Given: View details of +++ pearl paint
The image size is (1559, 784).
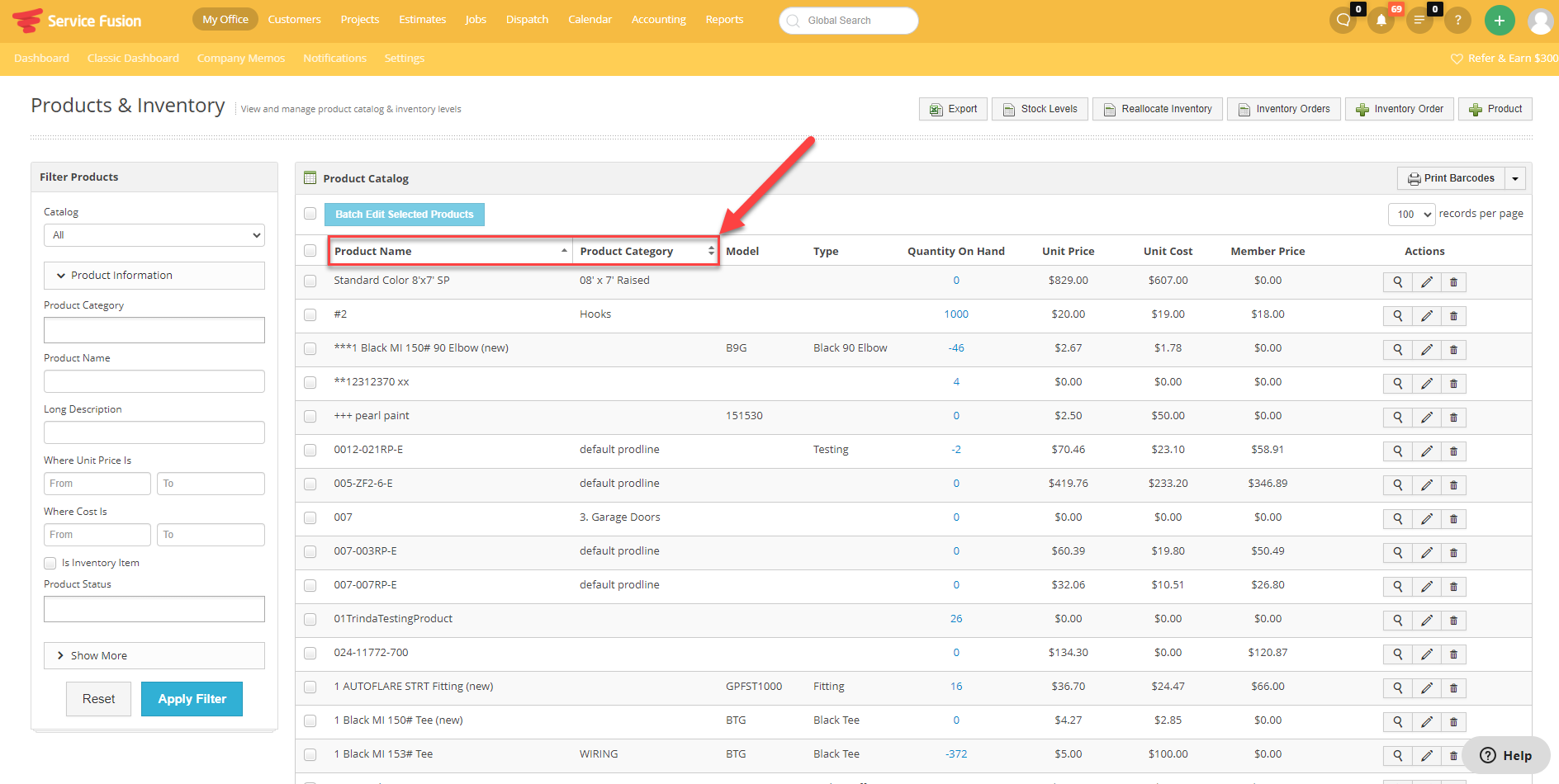Looking at the screenshot, I should tap(1398, 418).
